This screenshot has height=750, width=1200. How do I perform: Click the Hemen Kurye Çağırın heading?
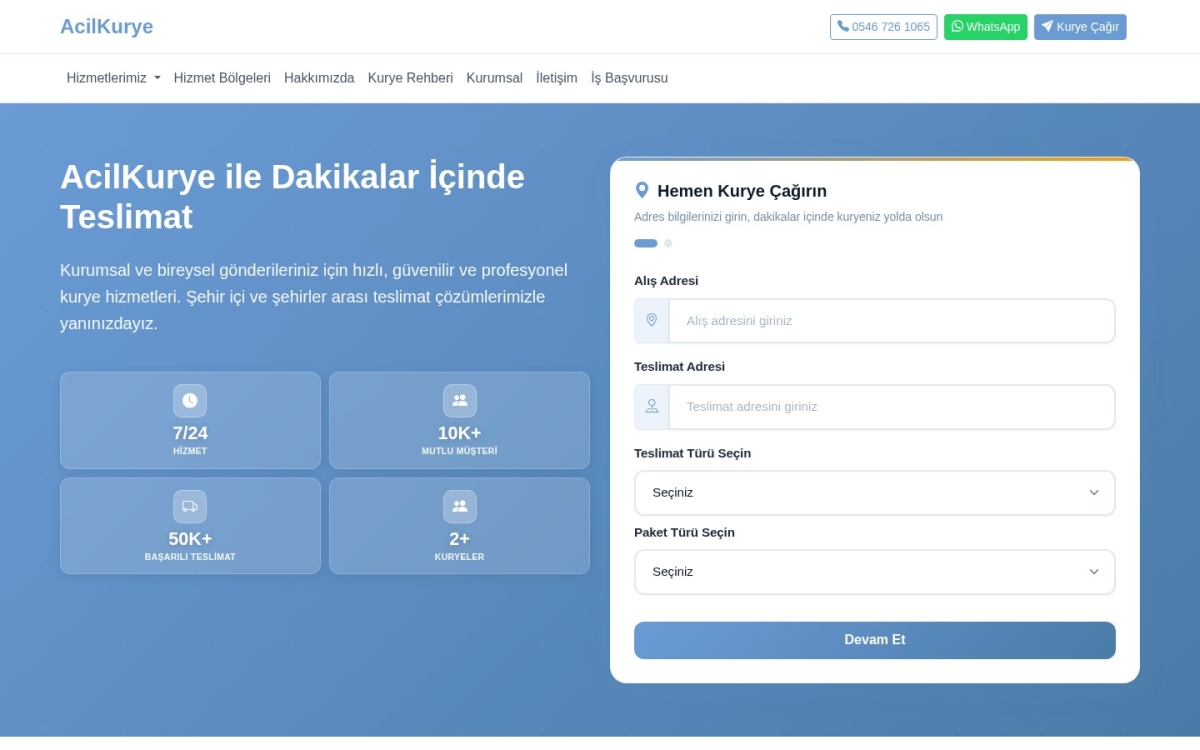[x=742, y=191]
